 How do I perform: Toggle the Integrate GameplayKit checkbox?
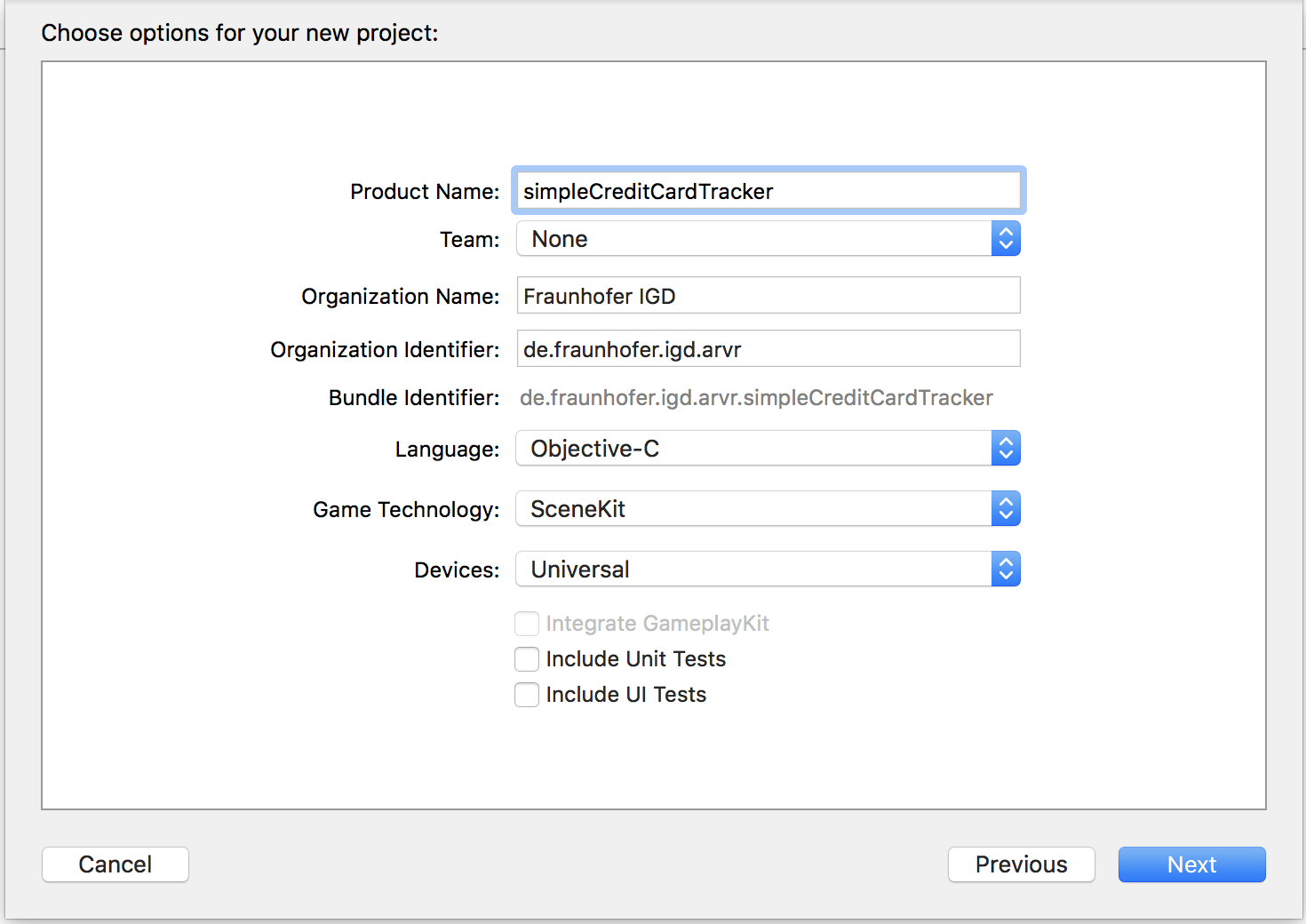pos(527,624)
